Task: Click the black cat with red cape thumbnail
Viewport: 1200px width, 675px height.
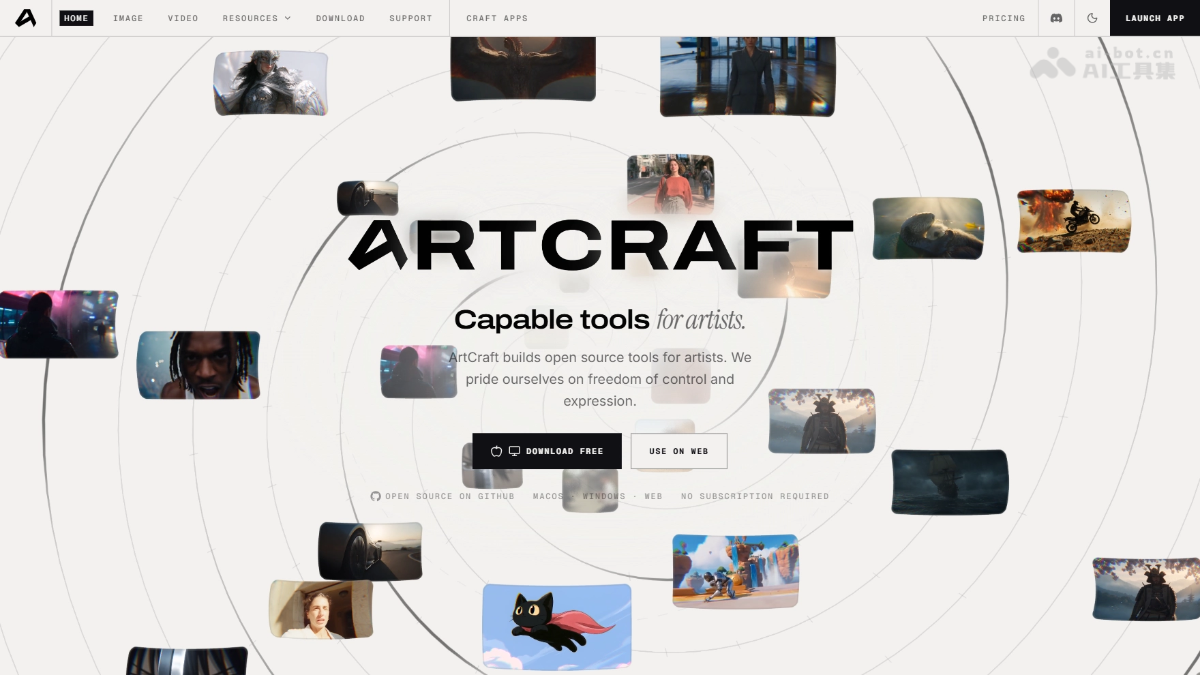Action: [x=557, y=626]
